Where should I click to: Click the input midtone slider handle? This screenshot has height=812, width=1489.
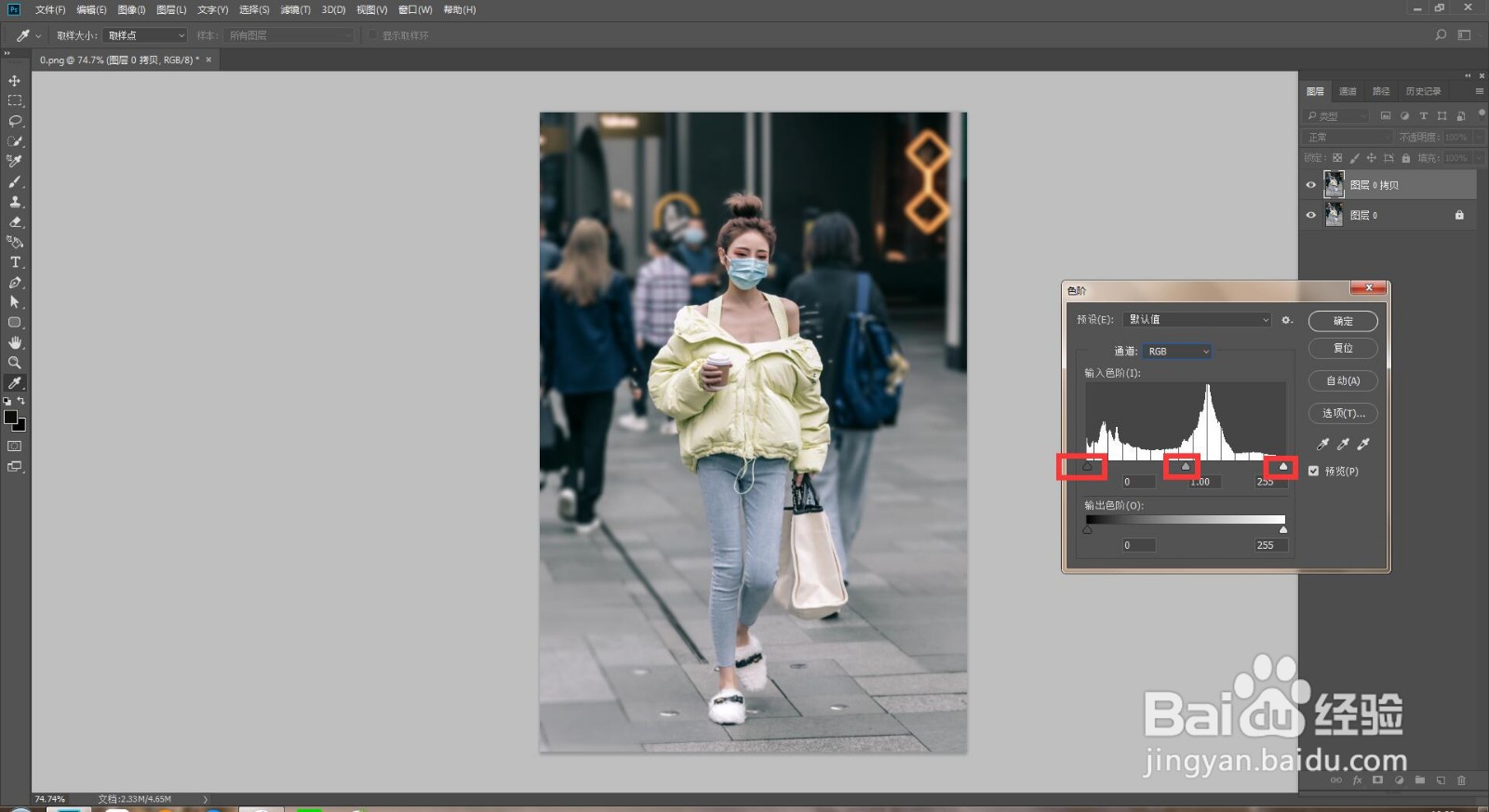pyautogui.click(x=1185, y=466)
